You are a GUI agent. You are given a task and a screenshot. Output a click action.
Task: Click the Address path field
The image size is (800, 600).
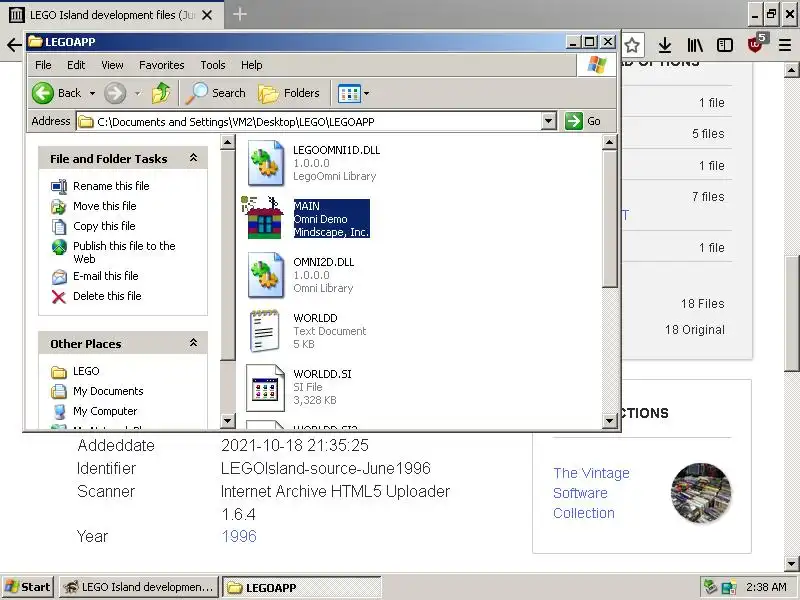click(309, 121)
